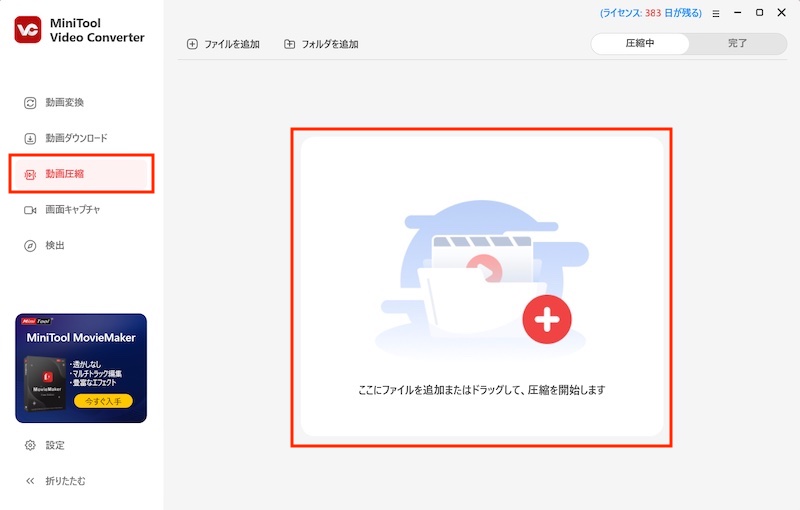Click the 設定 gear icon
The image size is (800, 510).
pos(30,445)
